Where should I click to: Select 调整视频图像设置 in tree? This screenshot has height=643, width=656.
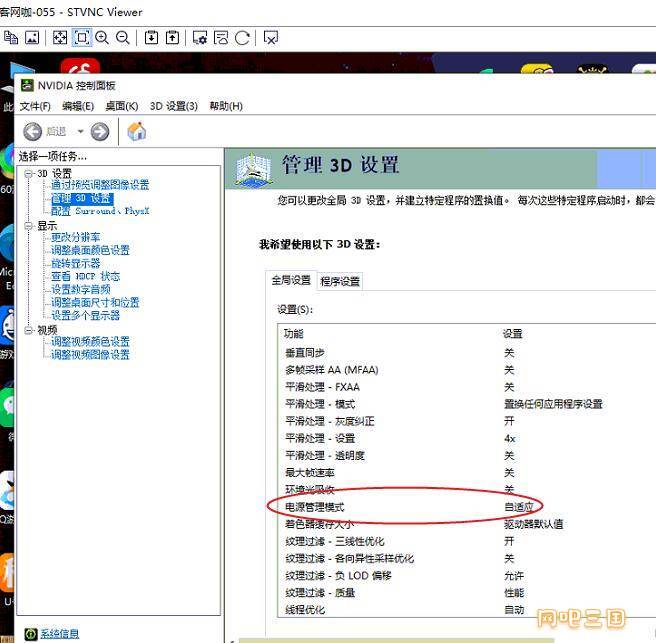pyautogui.click(x=90, y=354)
